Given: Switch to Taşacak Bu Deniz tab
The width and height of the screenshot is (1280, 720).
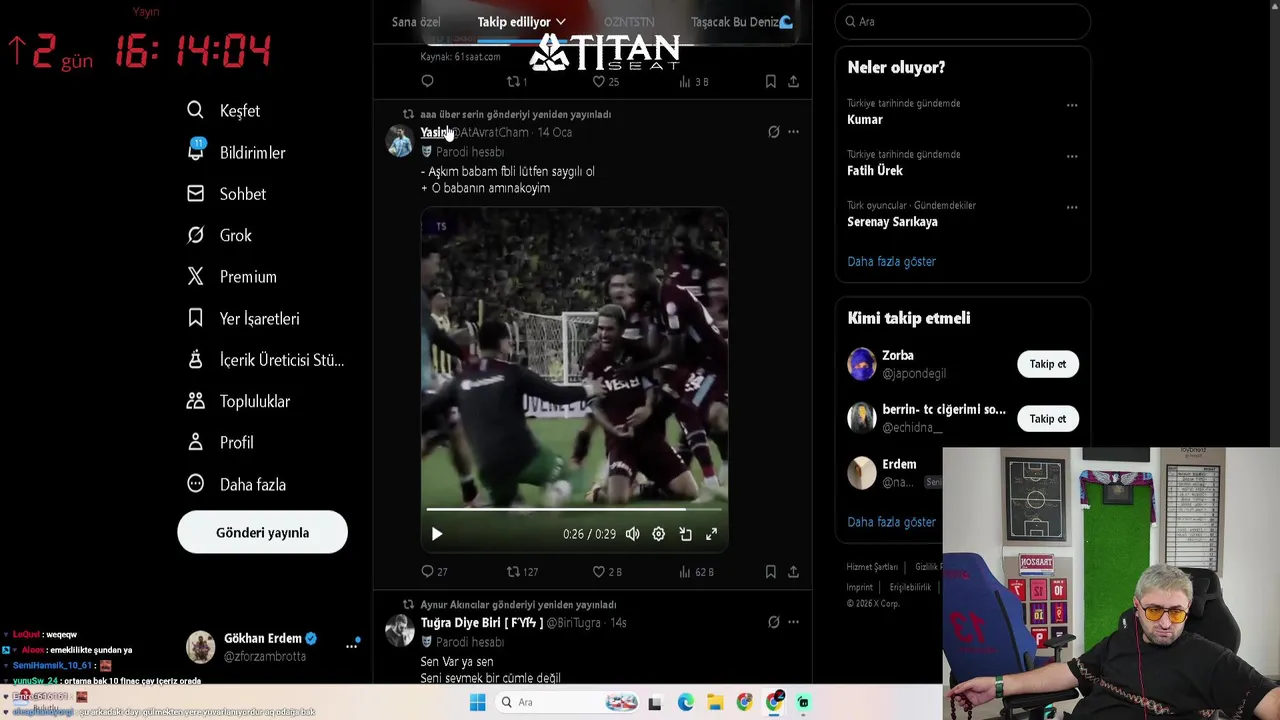Looking at the screenshot, I should coord(741,22).
